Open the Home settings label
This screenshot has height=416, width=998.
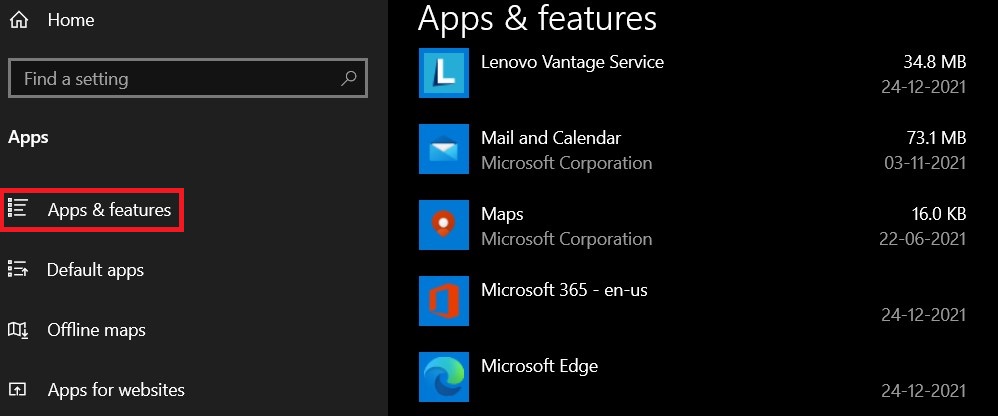(x=71, y=20)
